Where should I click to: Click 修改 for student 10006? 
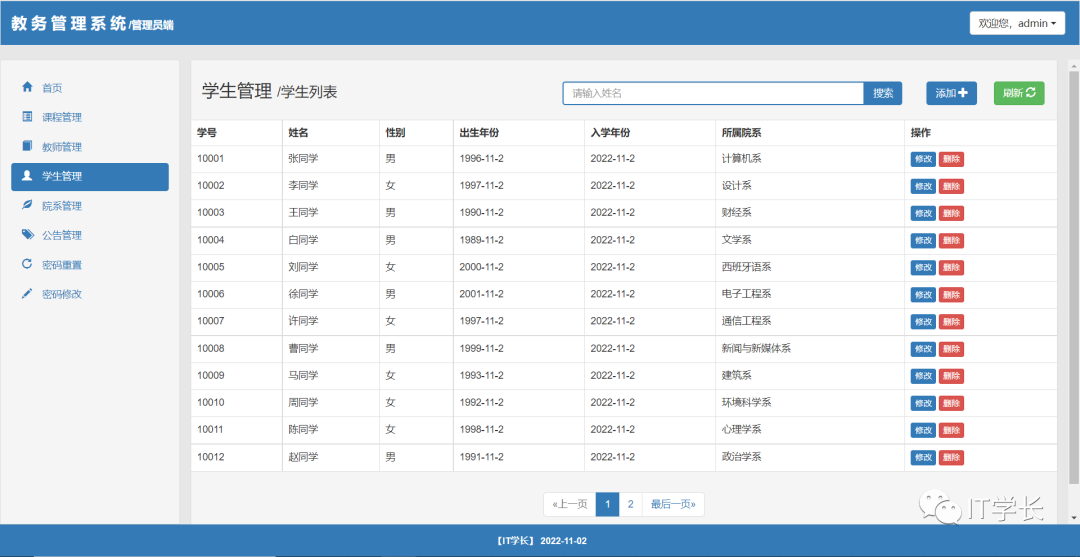pyautogui.click(x=923, y=295)
